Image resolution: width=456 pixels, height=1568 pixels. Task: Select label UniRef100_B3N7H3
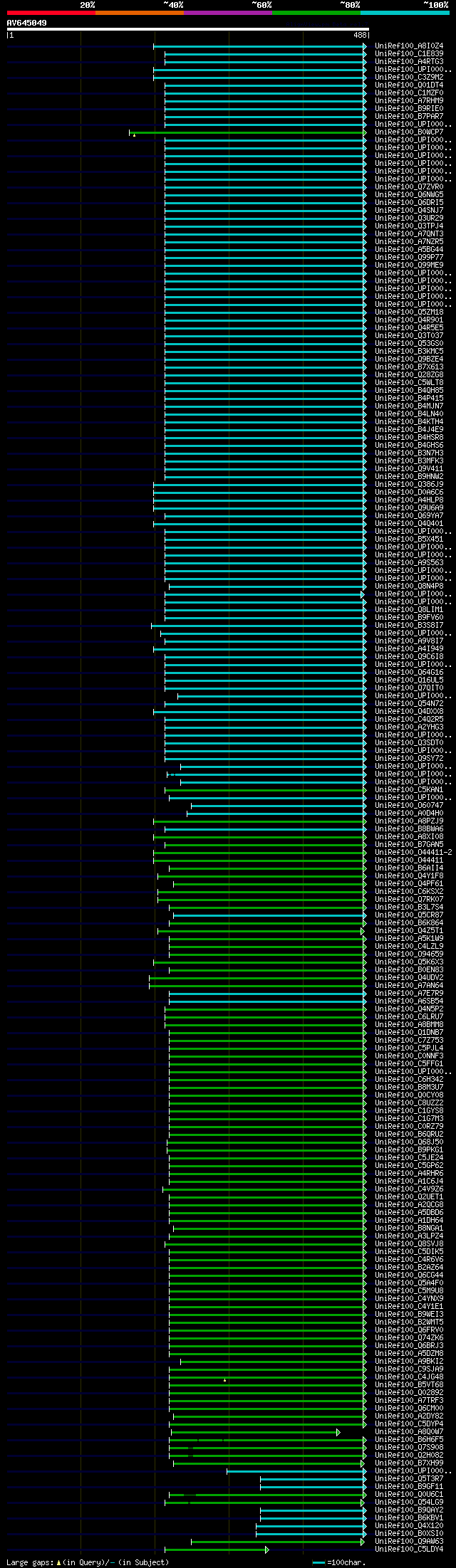409,453
